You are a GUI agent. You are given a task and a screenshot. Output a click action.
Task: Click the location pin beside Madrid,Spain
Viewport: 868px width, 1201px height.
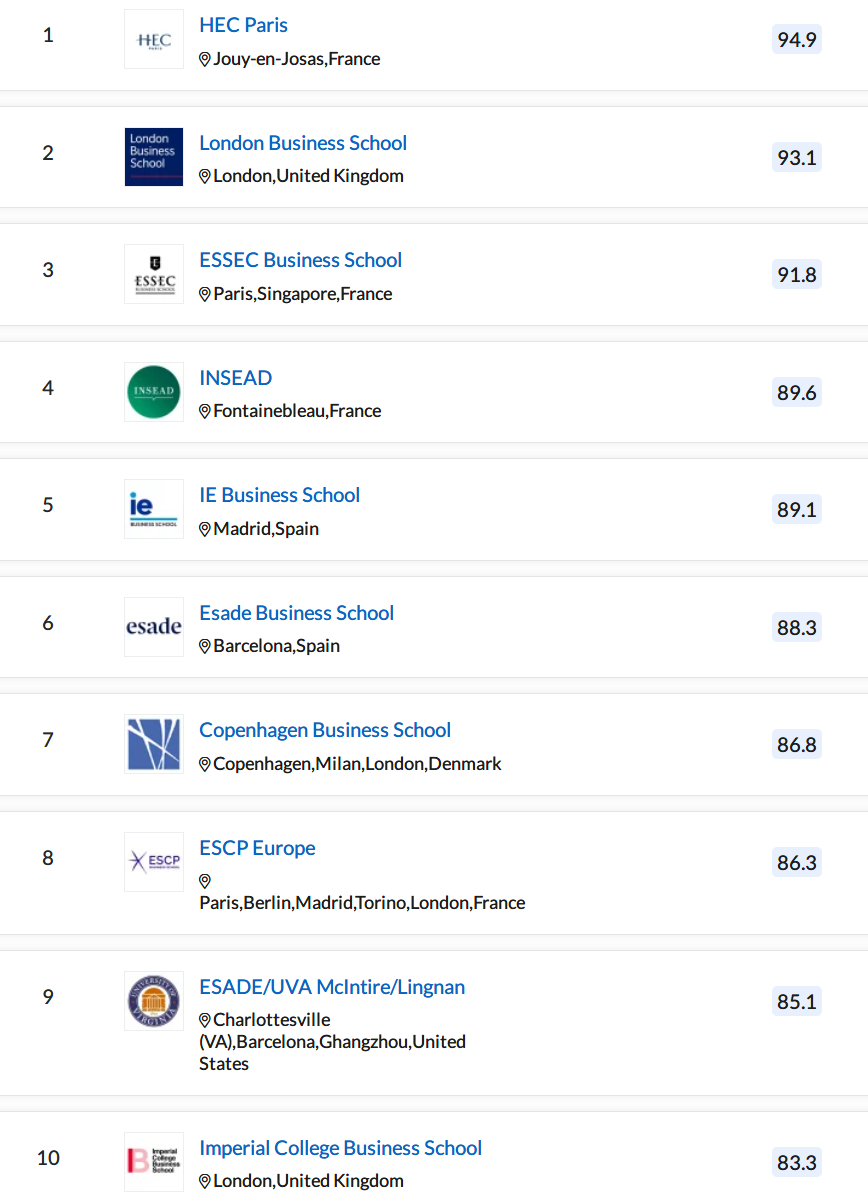205,529
